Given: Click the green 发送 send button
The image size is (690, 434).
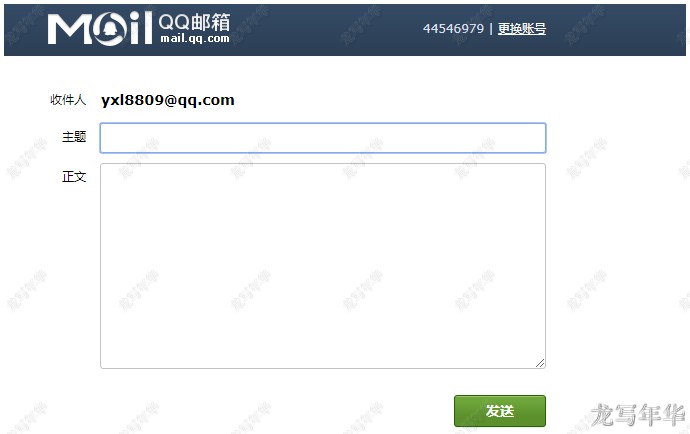Looking at the screenshot, I should point(500,411).
